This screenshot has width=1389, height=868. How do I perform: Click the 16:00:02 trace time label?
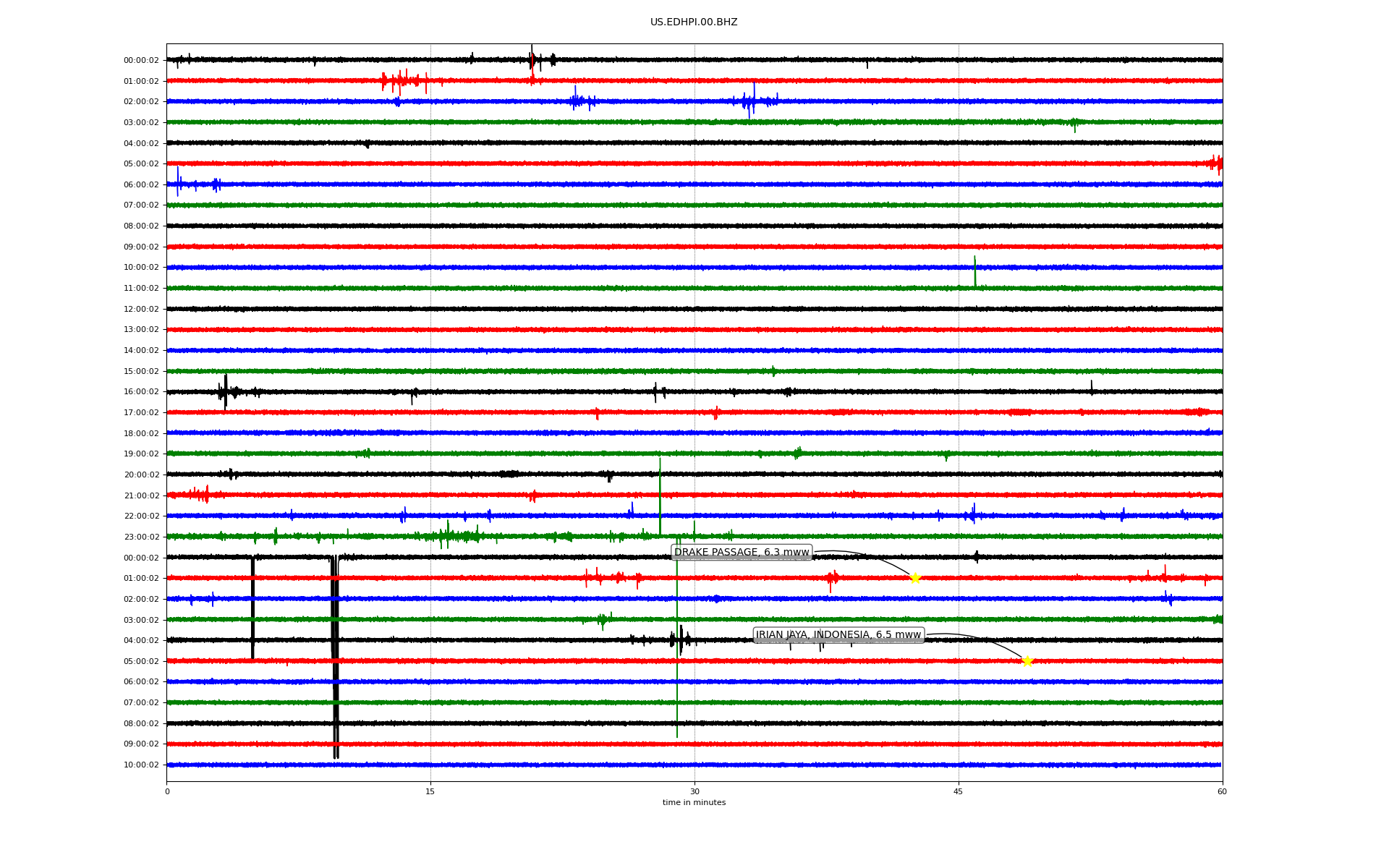(141, 392)
